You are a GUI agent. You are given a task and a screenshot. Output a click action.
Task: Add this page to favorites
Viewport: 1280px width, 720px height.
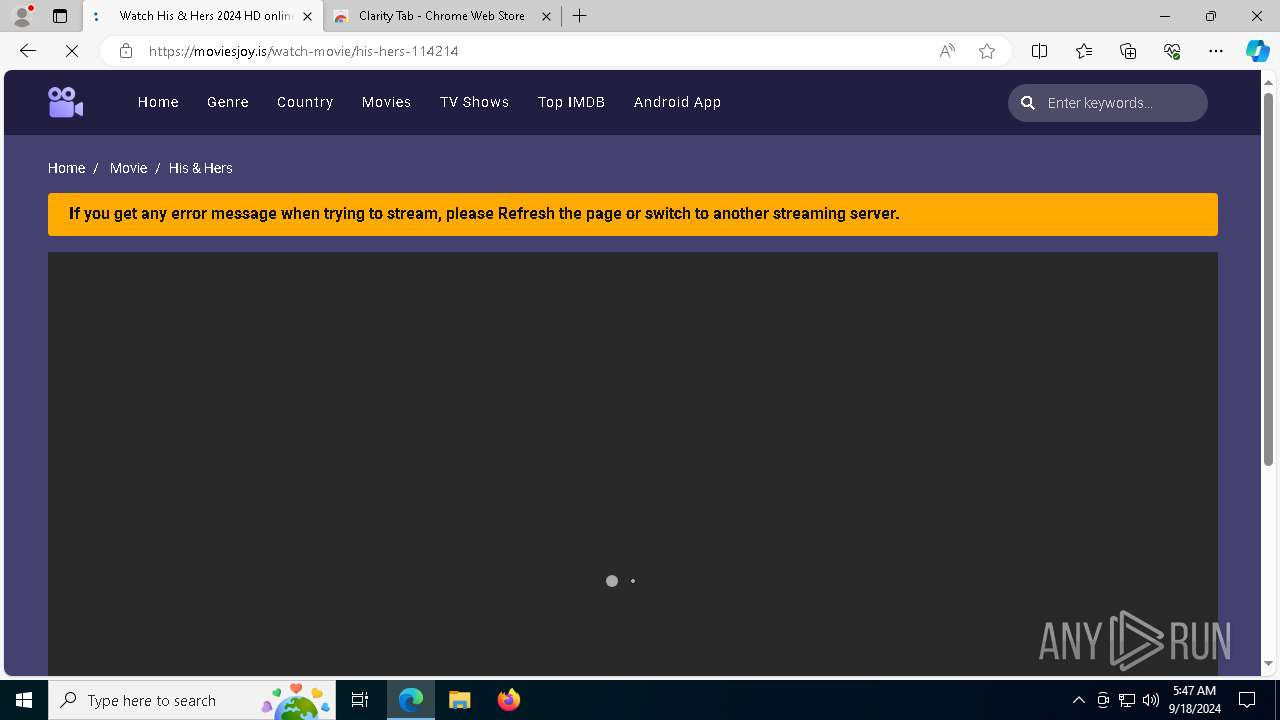pos(987,51)
